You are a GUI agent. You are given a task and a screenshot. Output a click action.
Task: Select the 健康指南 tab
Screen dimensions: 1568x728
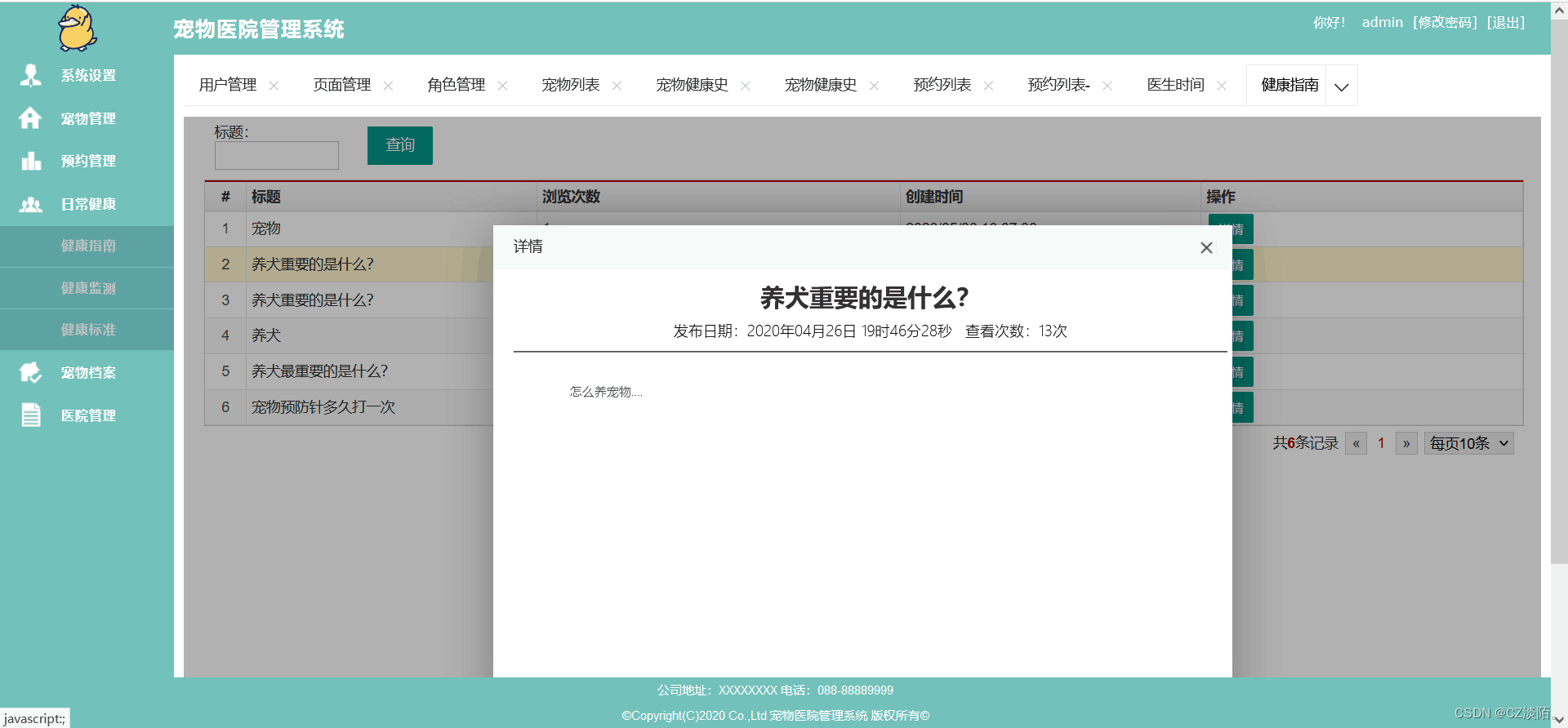pos(1290,85)
